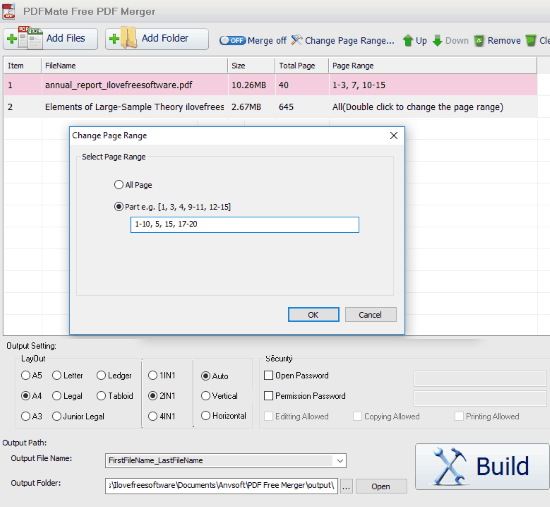Image resolution: width=550 pixels, height=507 pixels.
Task: Click the Add Files button
Action: click(51, 39)
